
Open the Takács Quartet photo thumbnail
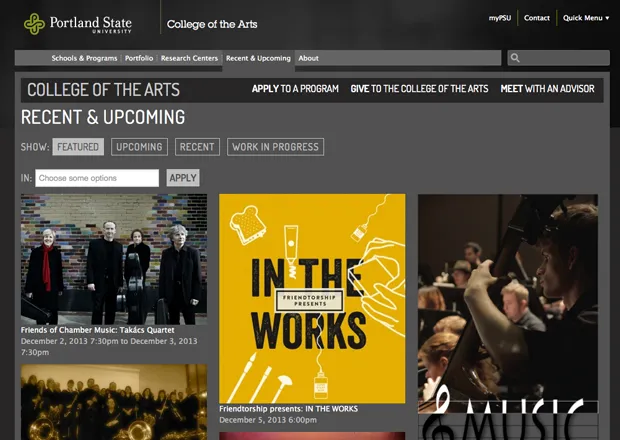[x=114, y=259]
